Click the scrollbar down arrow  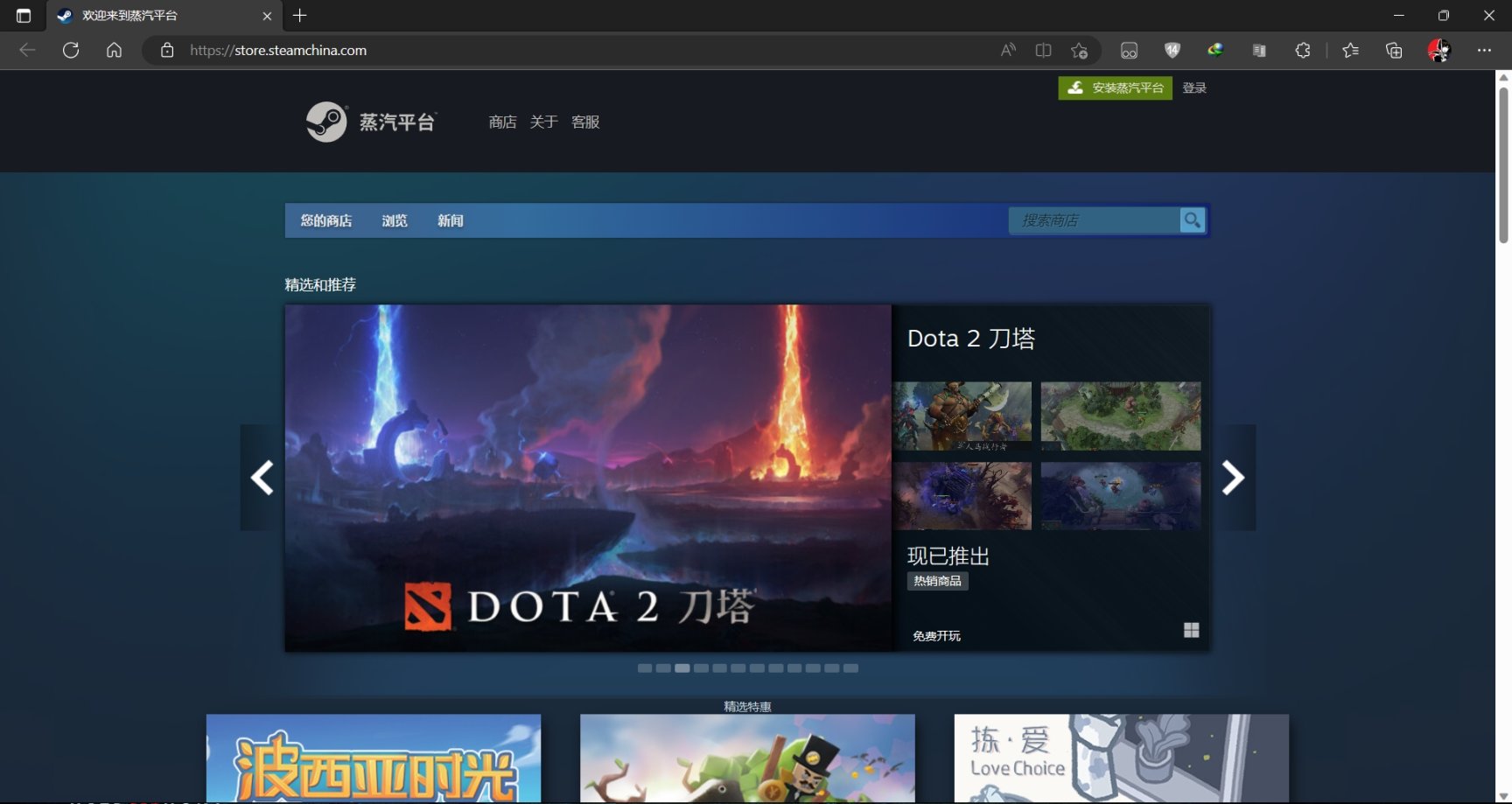[x=1503, y=796]
